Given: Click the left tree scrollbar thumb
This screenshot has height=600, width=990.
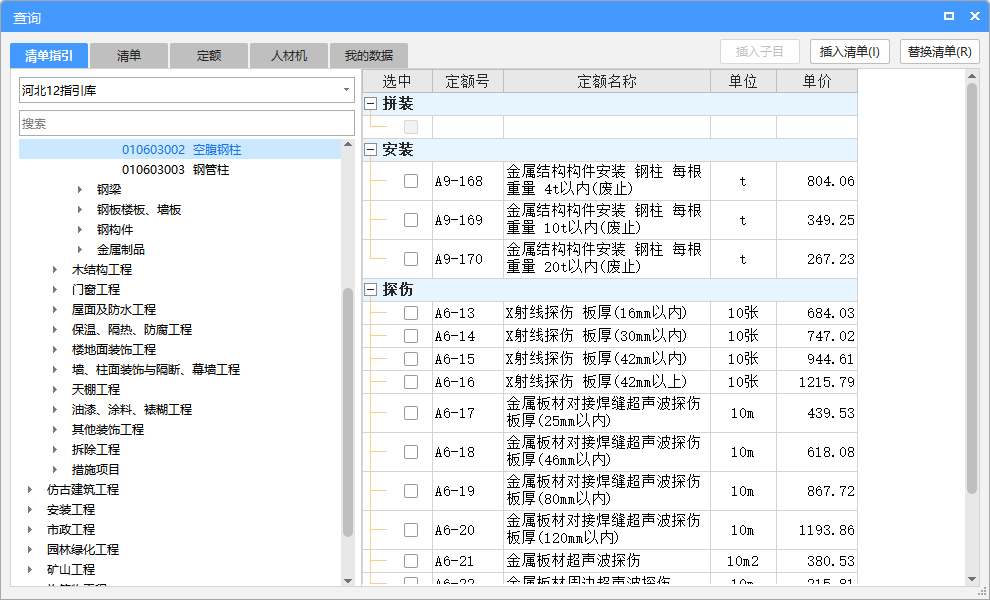Looking at the screenshot, I should tap(348, 412).
